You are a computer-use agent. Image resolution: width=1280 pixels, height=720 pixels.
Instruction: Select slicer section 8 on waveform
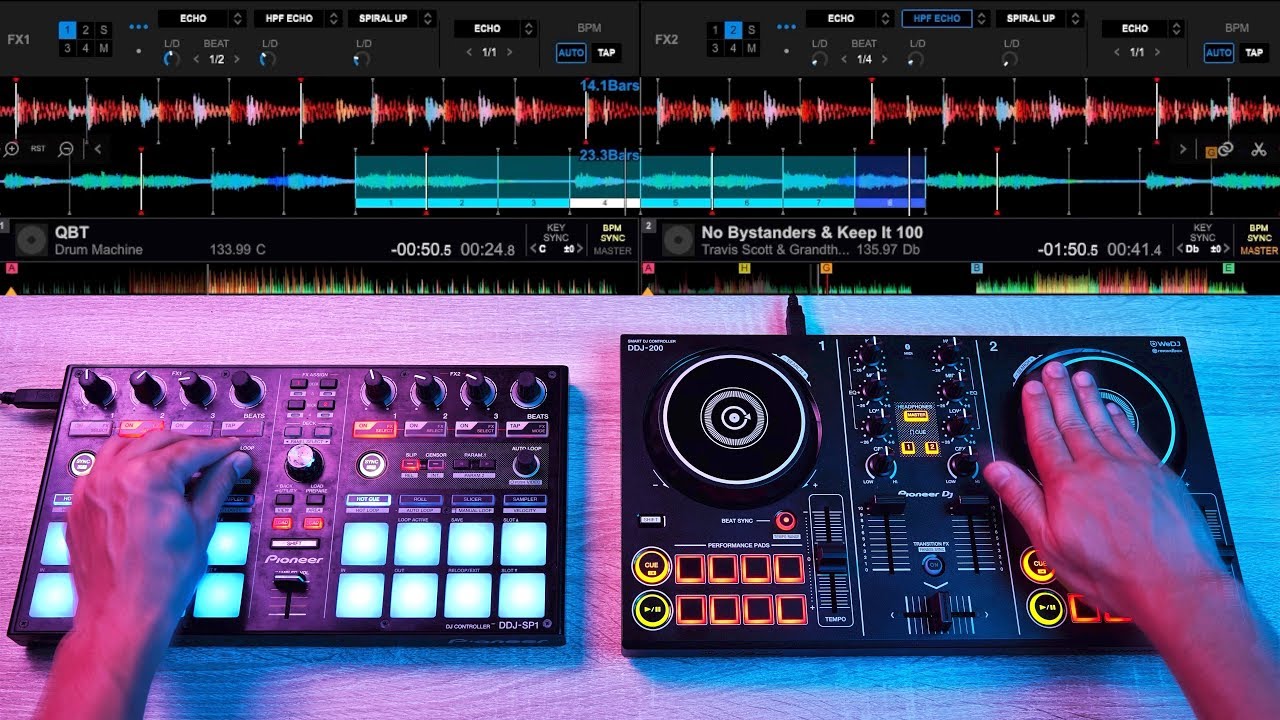pyautogui.click(x=890, y=203)
